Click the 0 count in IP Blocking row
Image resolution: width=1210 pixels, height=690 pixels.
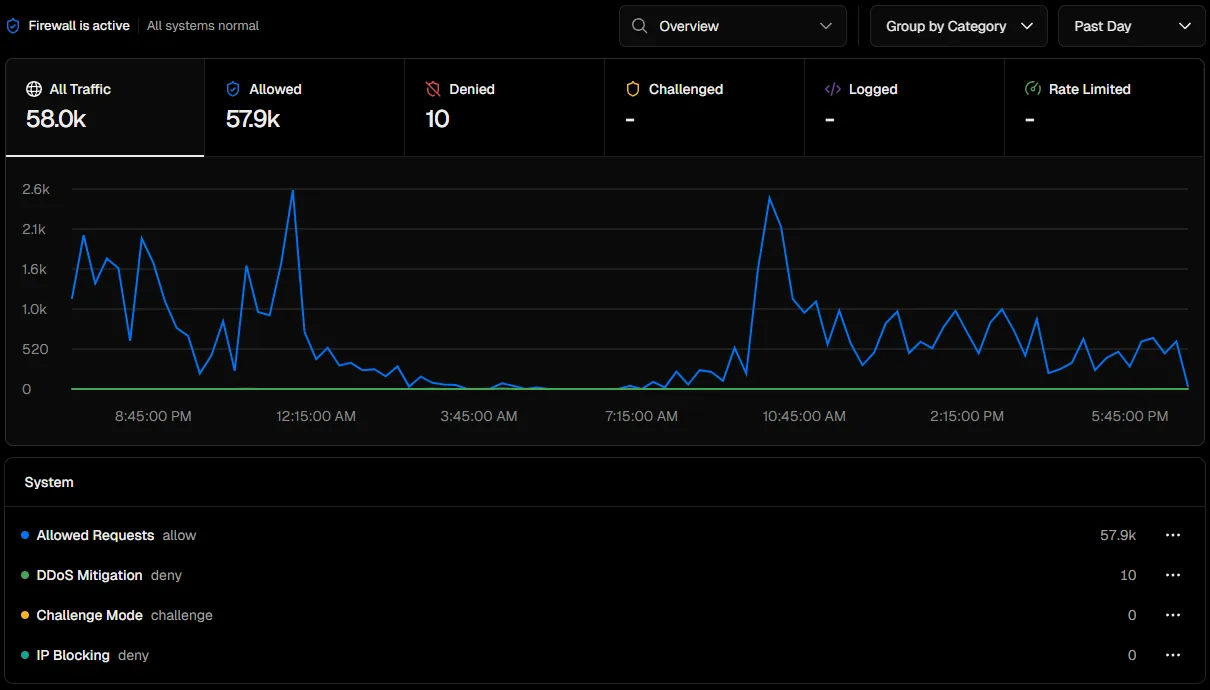(x=1132, y=655)
